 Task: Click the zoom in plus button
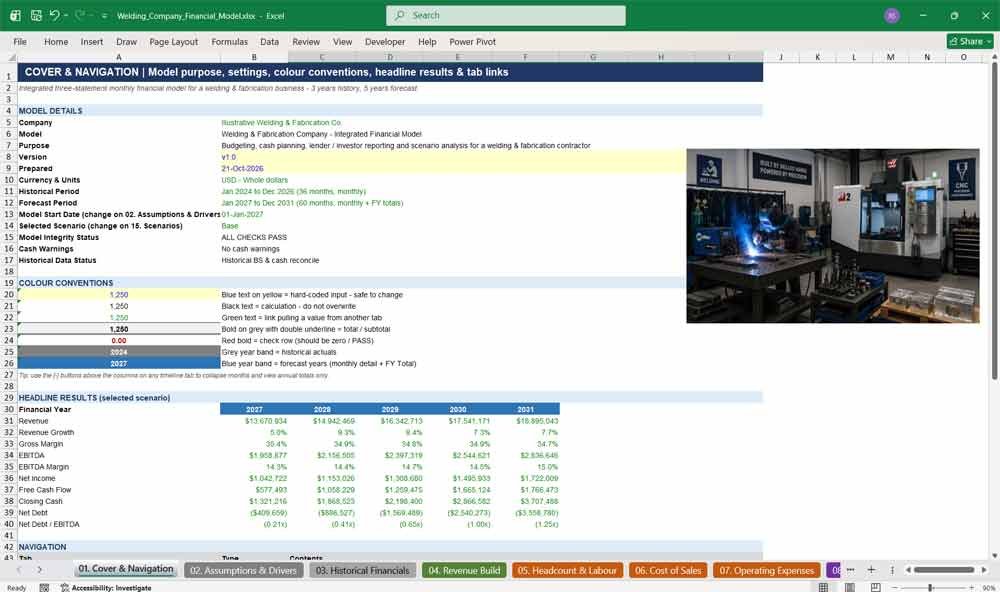pos(971,587)
